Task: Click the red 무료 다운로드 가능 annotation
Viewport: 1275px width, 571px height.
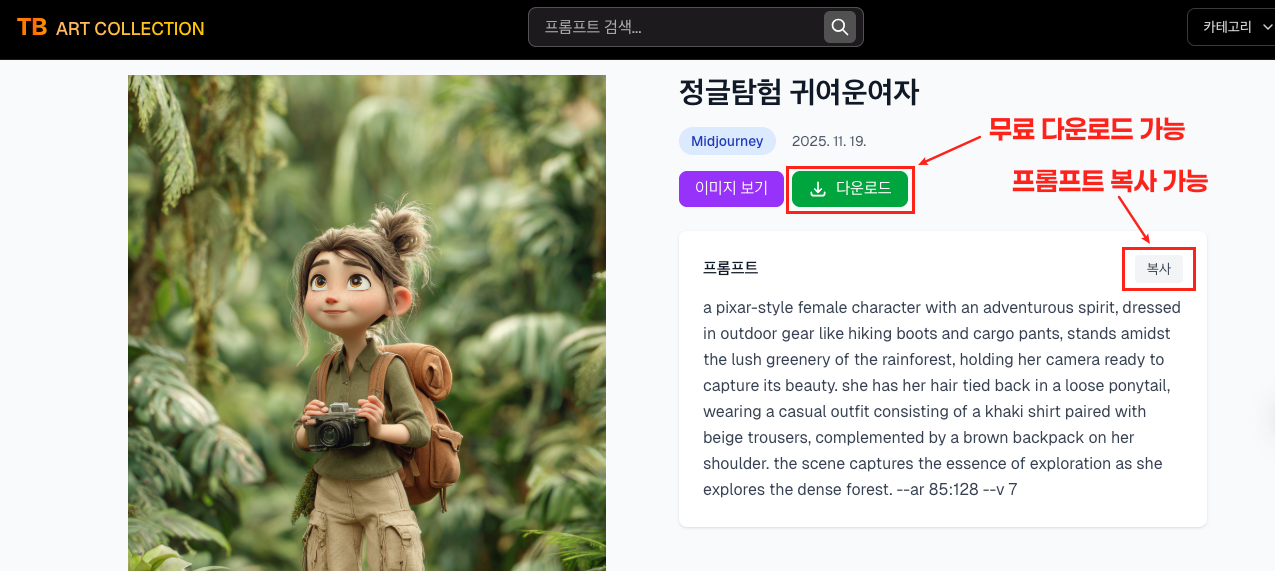Action: [1087, 129]
